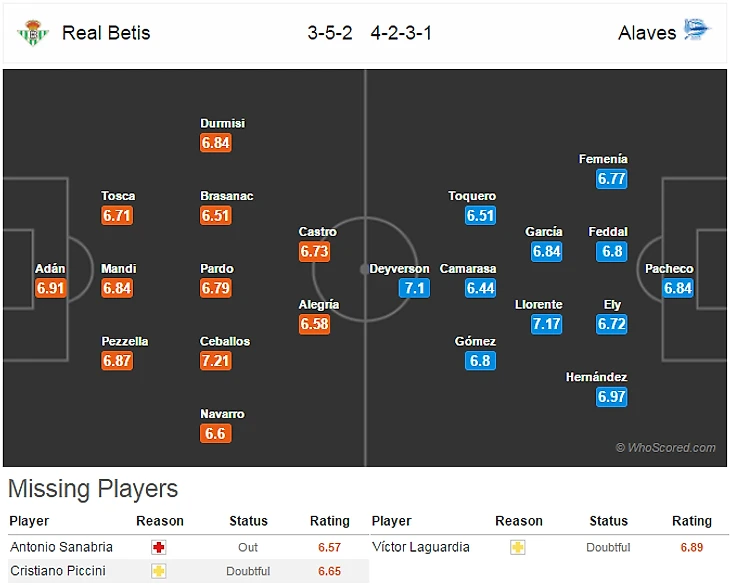730x585 pixels.
Task: Click the Alaves club crest
Action: coord(696,31)
